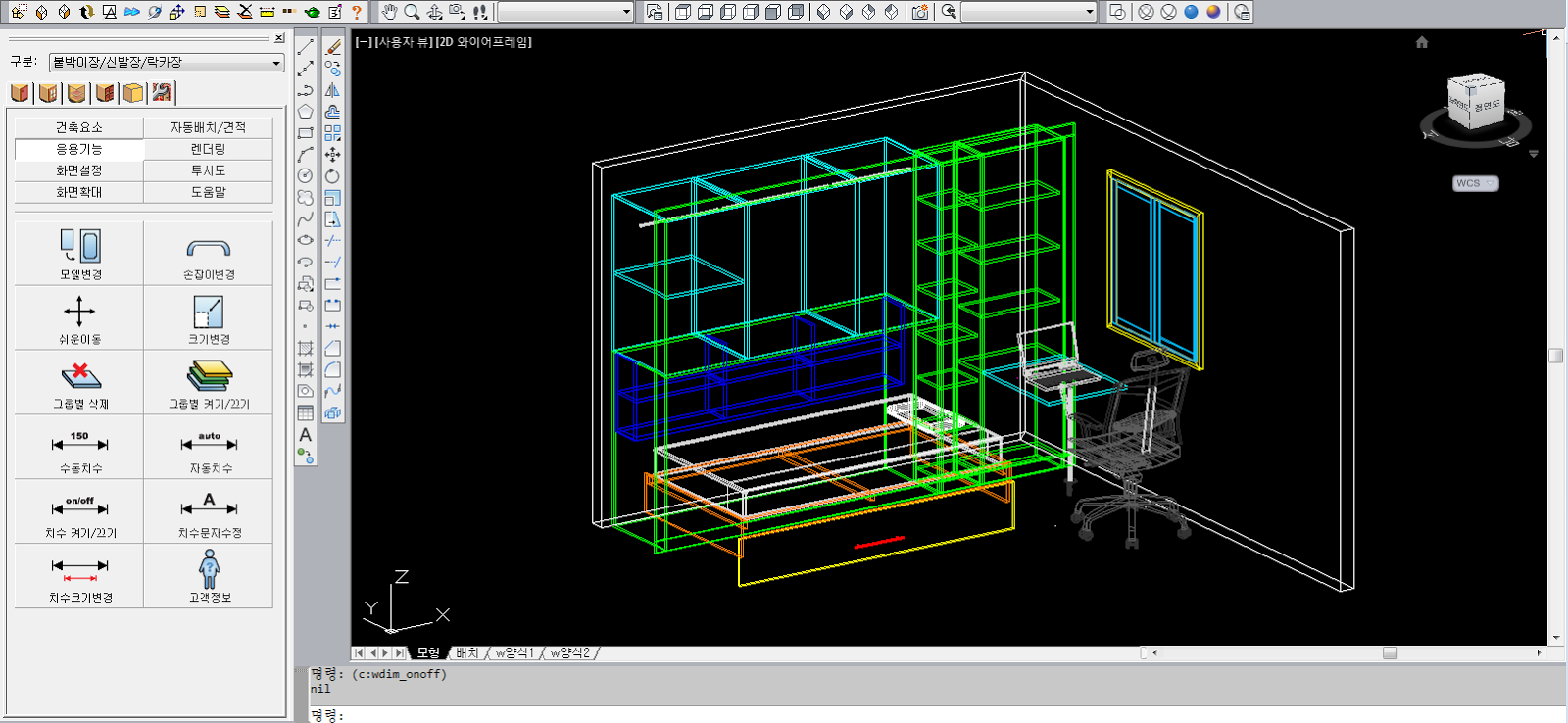Activate the Pan hand tool
Screen dimensions: 1568x723
(390, 12)
